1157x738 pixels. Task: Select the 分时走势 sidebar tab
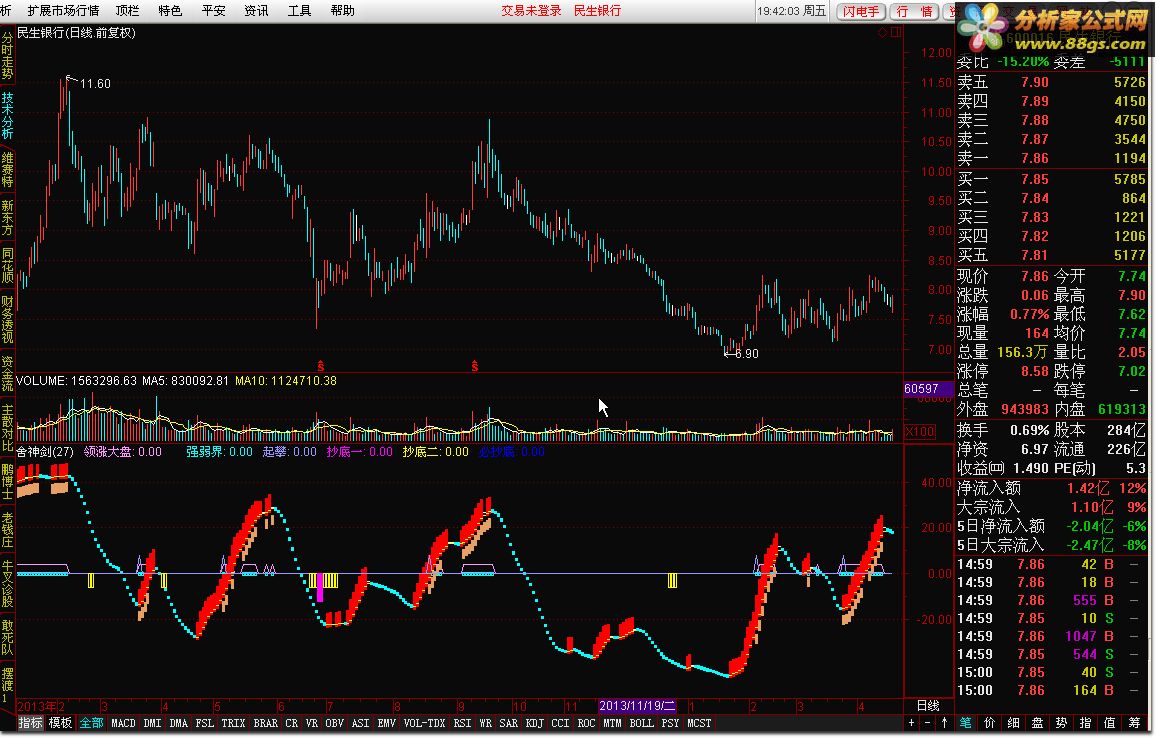[7, 56]
